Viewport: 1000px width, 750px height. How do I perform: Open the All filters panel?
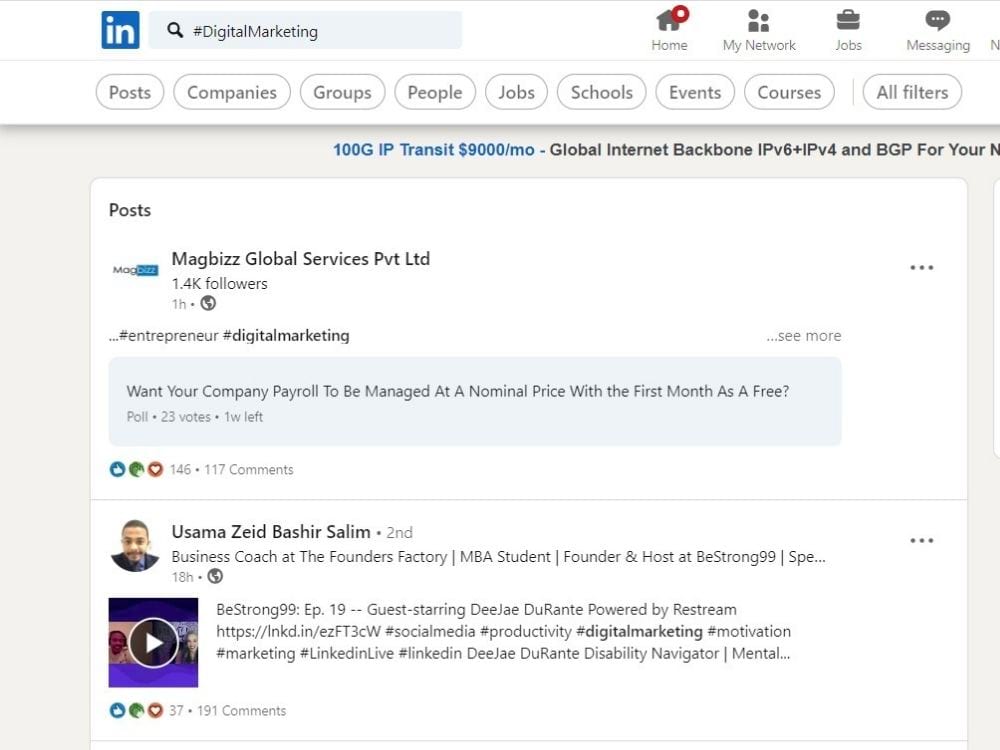[x=912, y=92]
